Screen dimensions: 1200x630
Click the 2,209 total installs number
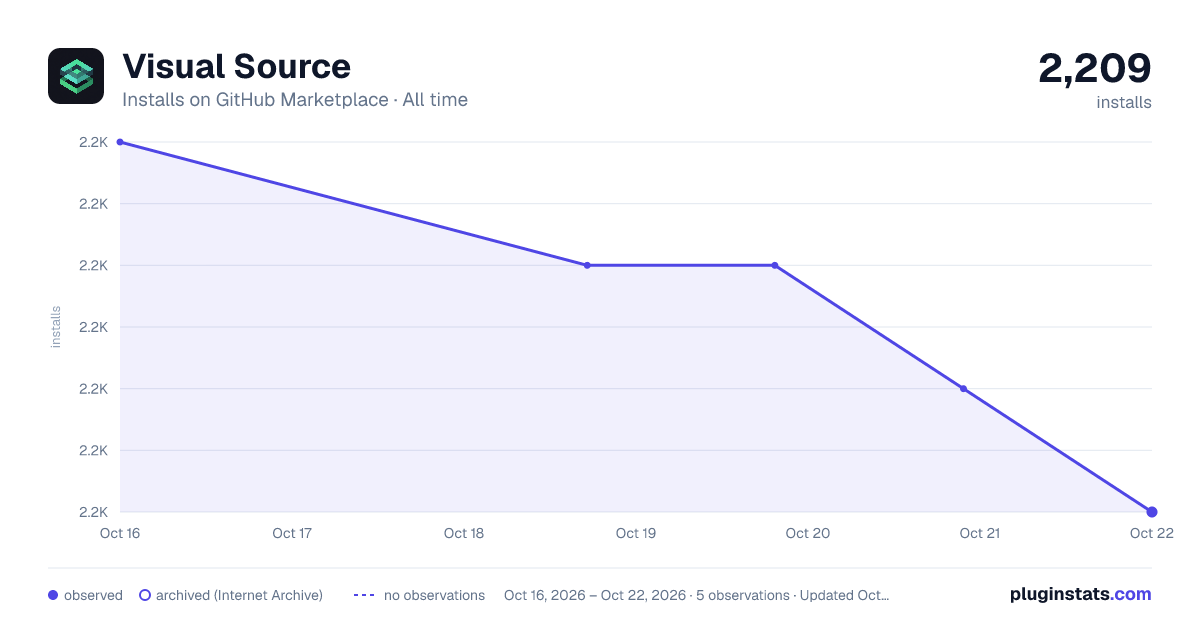pos(1095,68)
